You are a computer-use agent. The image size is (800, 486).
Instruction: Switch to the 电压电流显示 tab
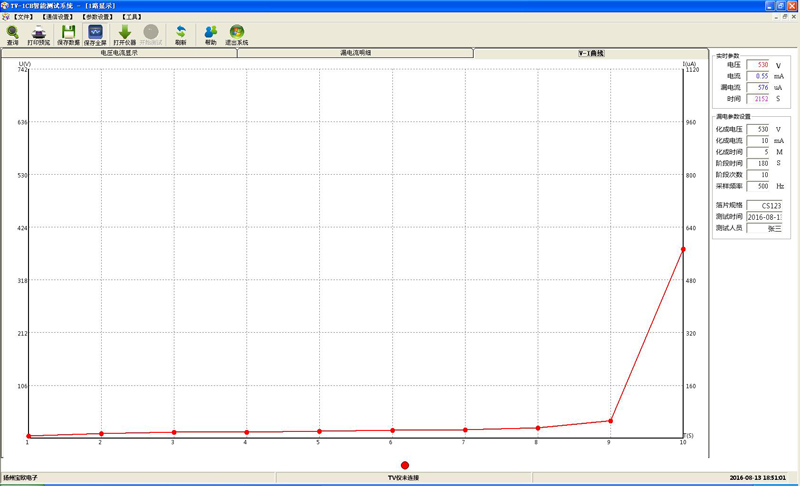point(119,53)
